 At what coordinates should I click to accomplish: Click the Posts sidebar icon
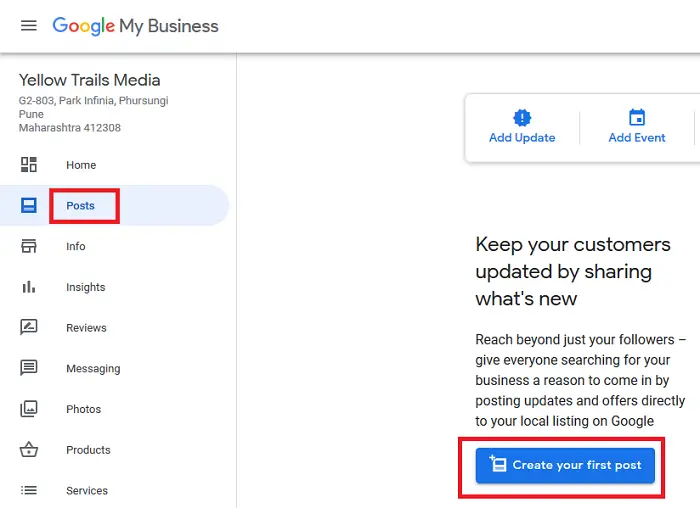click(x=29, y=205)
